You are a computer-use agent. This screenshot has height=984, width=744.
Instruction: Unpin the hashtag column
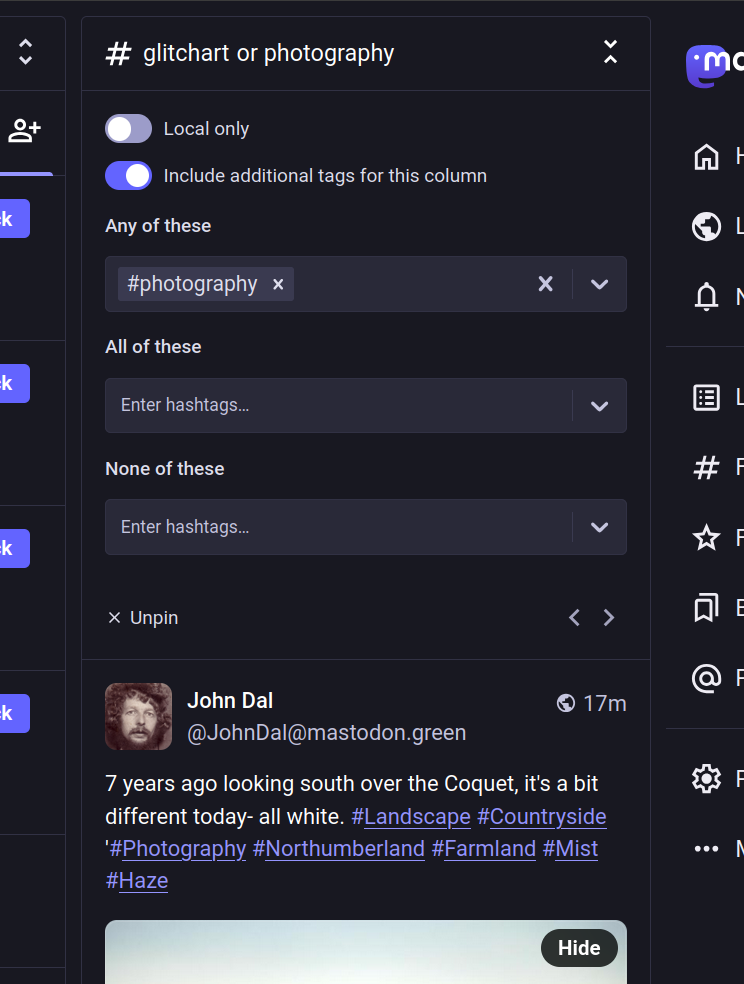pyautogui.click(x=143, y=618)
